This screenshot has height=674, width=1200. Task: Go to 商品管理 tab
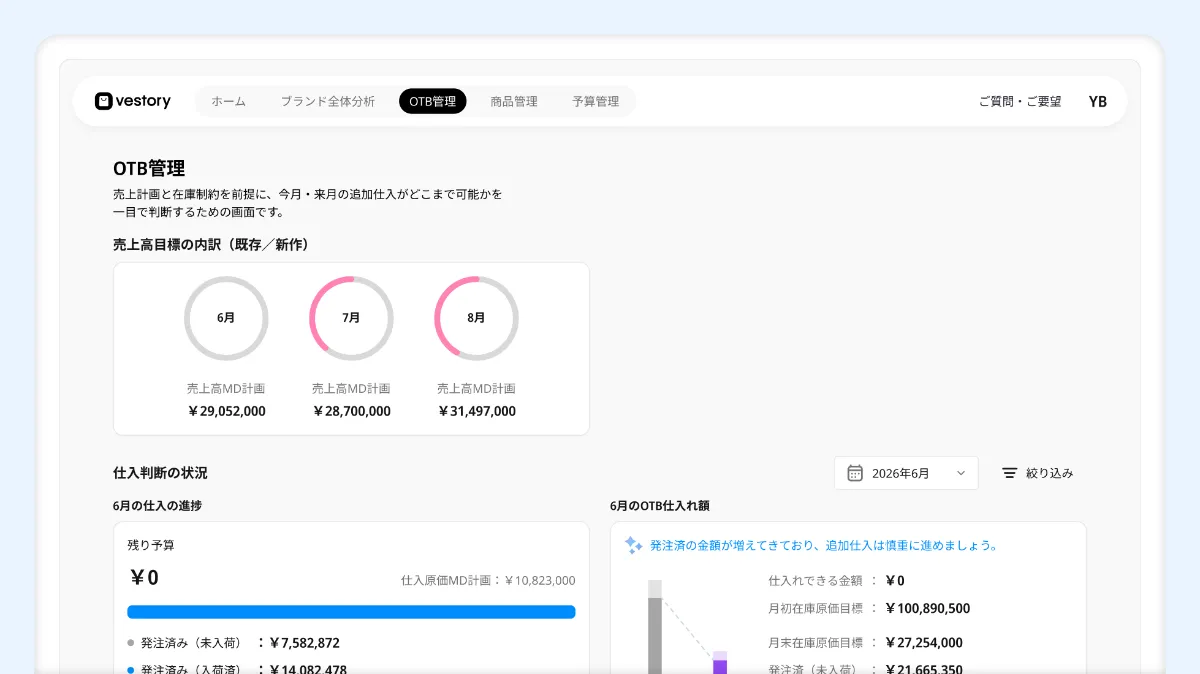point(514,101)
